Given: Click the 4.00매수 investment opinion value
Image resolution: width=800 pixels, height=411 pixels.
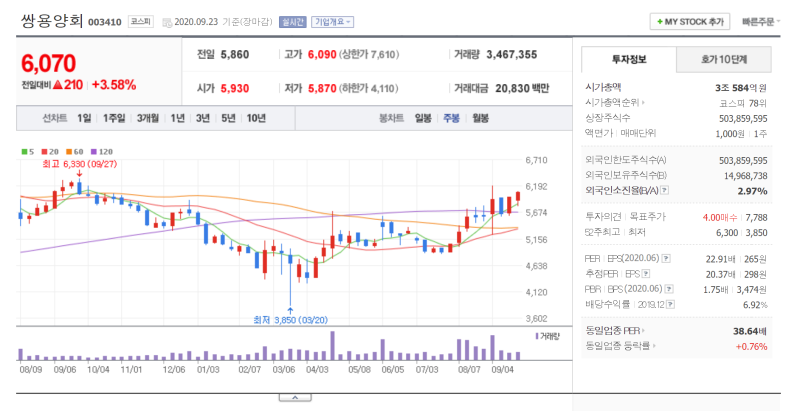Looking at the screenshot, I should (719, 217).
